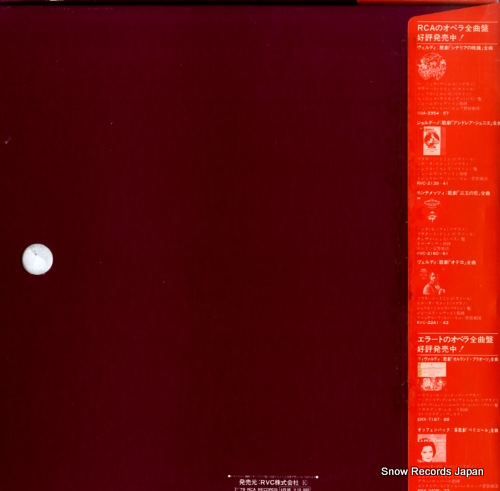
Task: Click the Périchole album cover with woman's face
Action: [x=432, y=448]
